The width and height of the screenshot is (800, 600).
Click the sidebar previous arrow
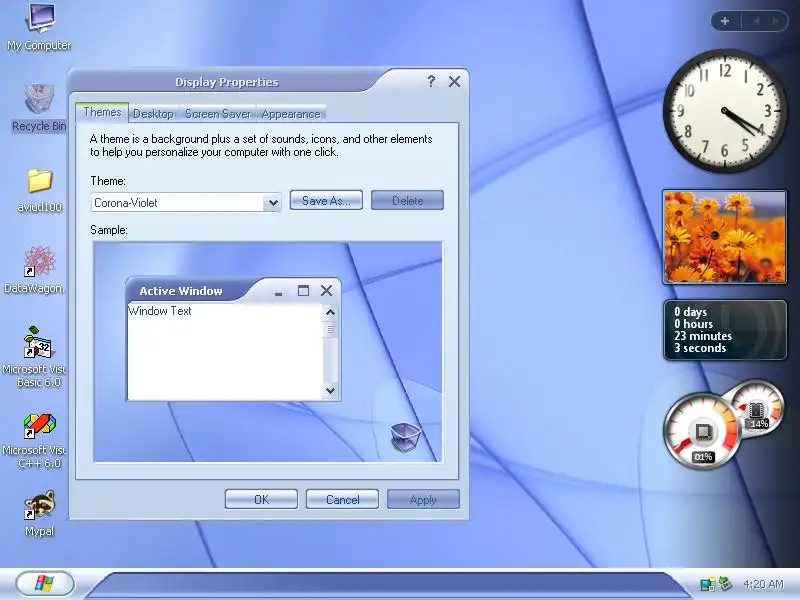[757, 21]
